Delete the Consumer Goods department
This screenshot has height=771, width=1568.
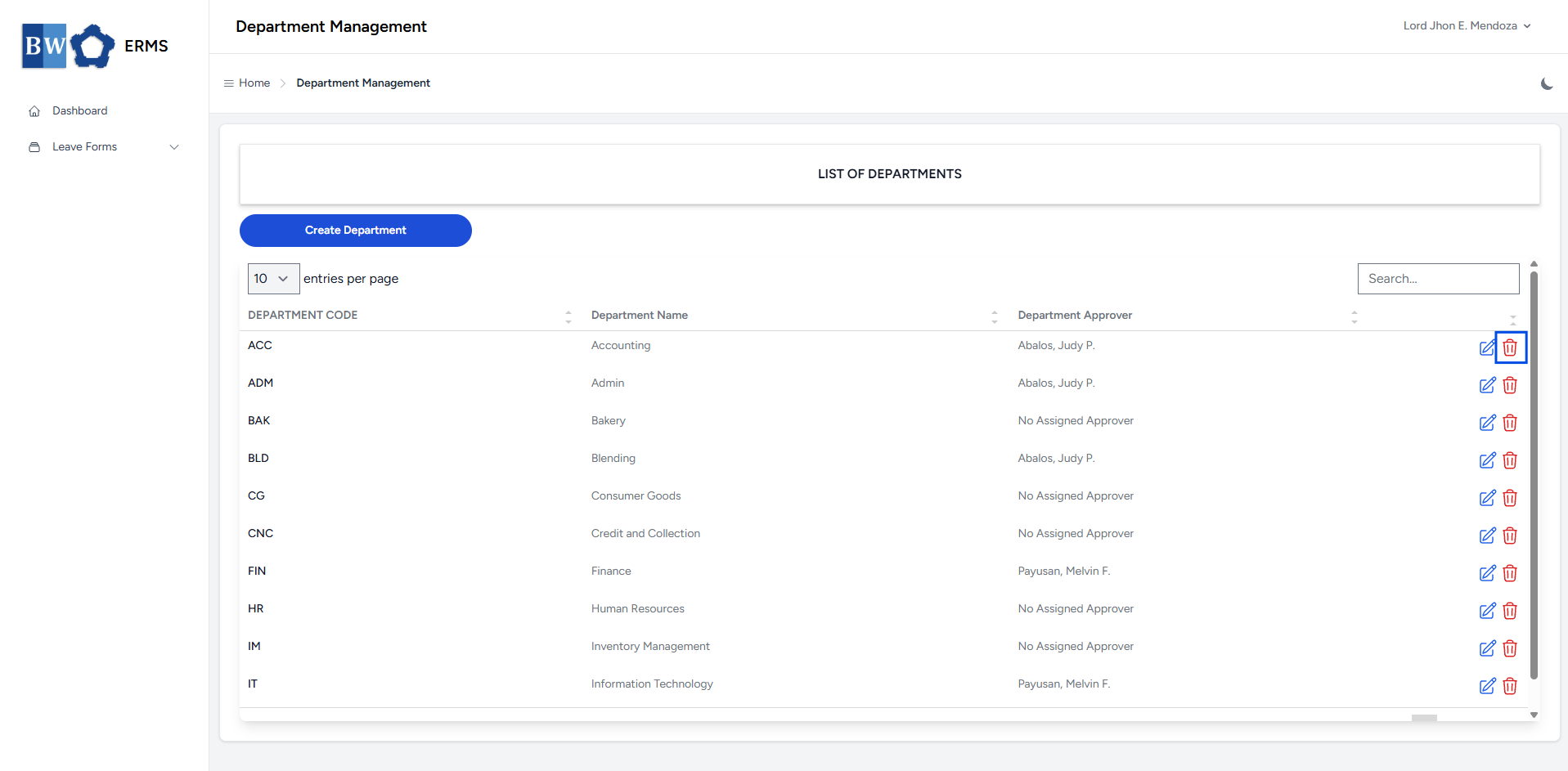coord(1510,498)
